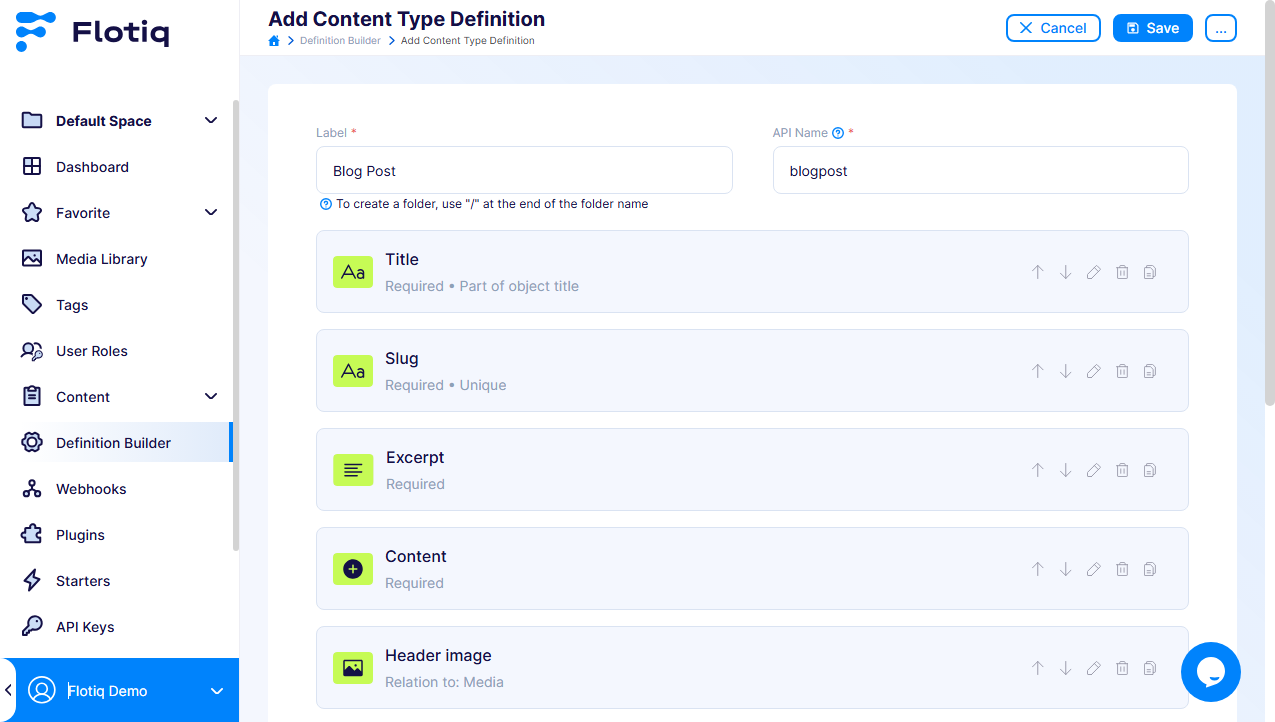
Task: Open Webhooks from the sidebar
Action: [92, 488]
